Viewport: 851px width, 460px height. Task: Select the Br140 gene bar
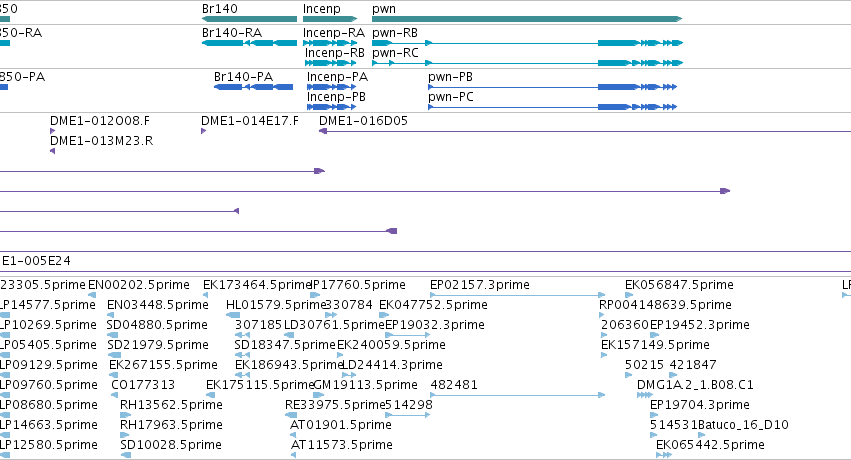(250, 19)
